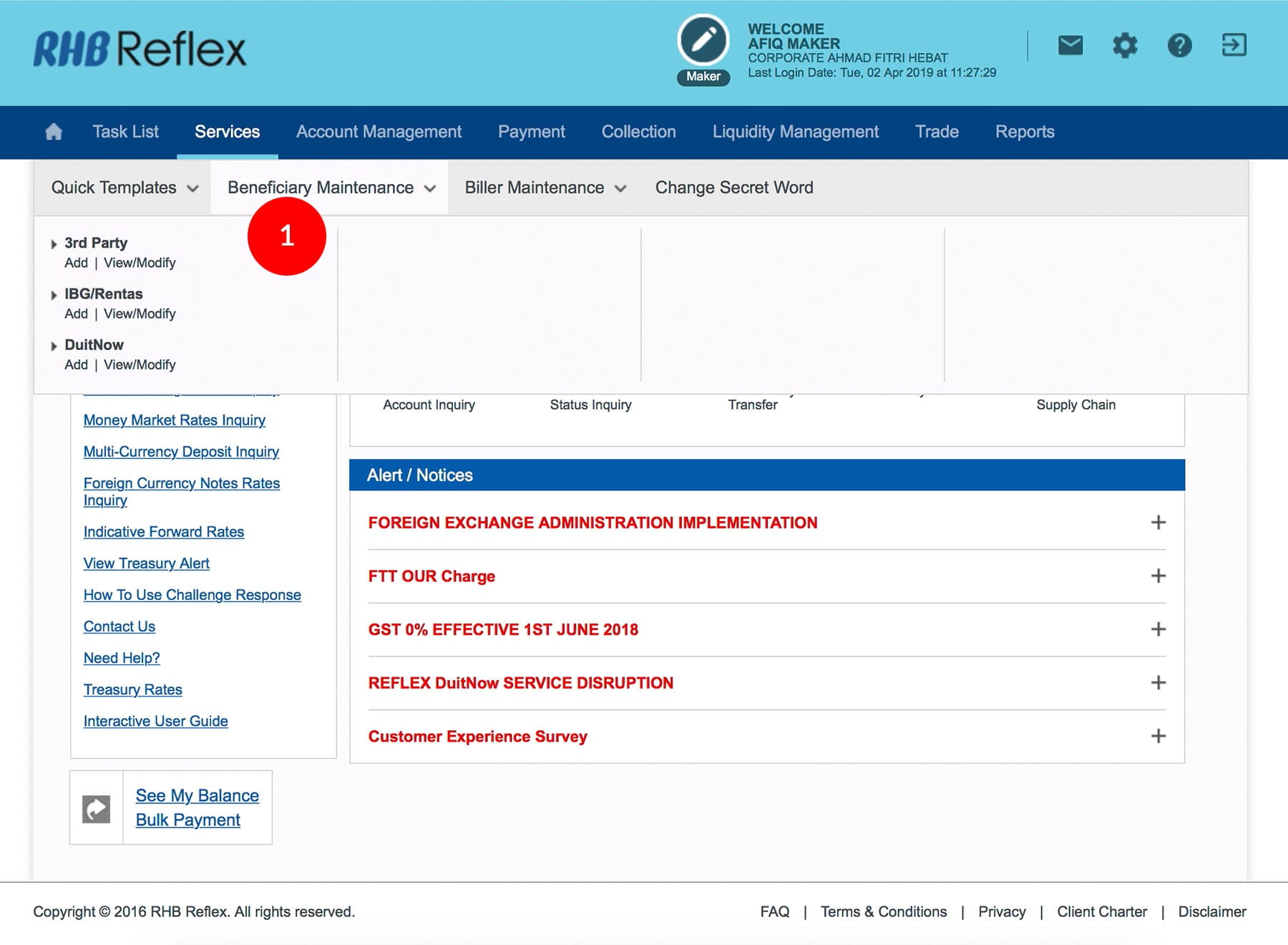Click View/Modify under DuitNow
This screenshot has height=945, width=1288.
point(140,364)
